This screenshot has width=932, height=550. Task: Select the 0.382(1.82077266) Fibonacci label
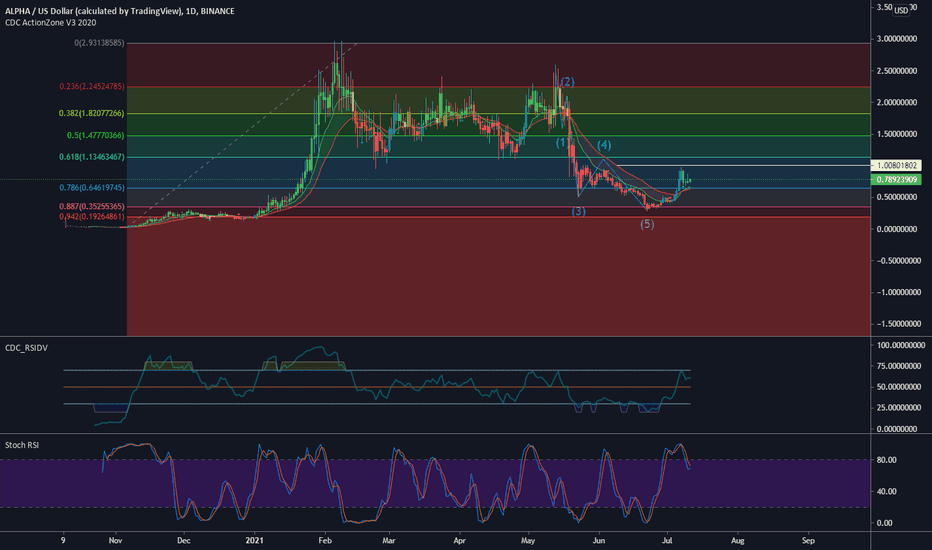[x=92, y=113]
